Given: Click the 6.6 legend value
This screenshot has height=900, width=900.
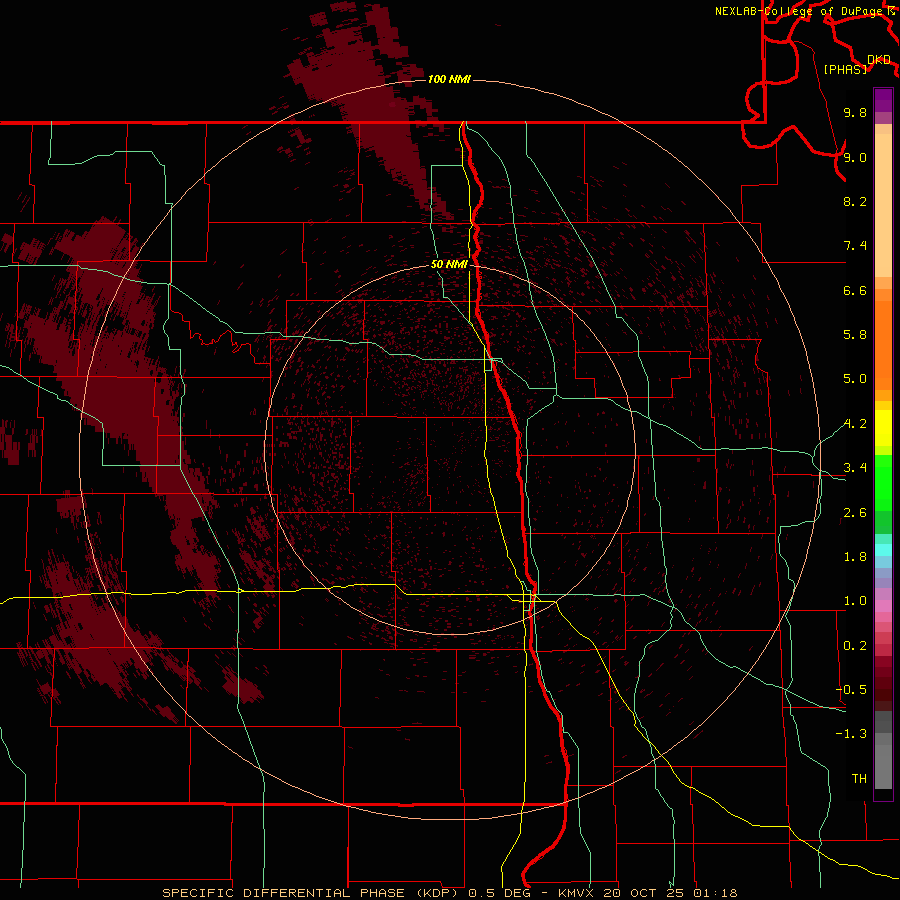Looking at the screenshot, I should (x=855, y=290).
